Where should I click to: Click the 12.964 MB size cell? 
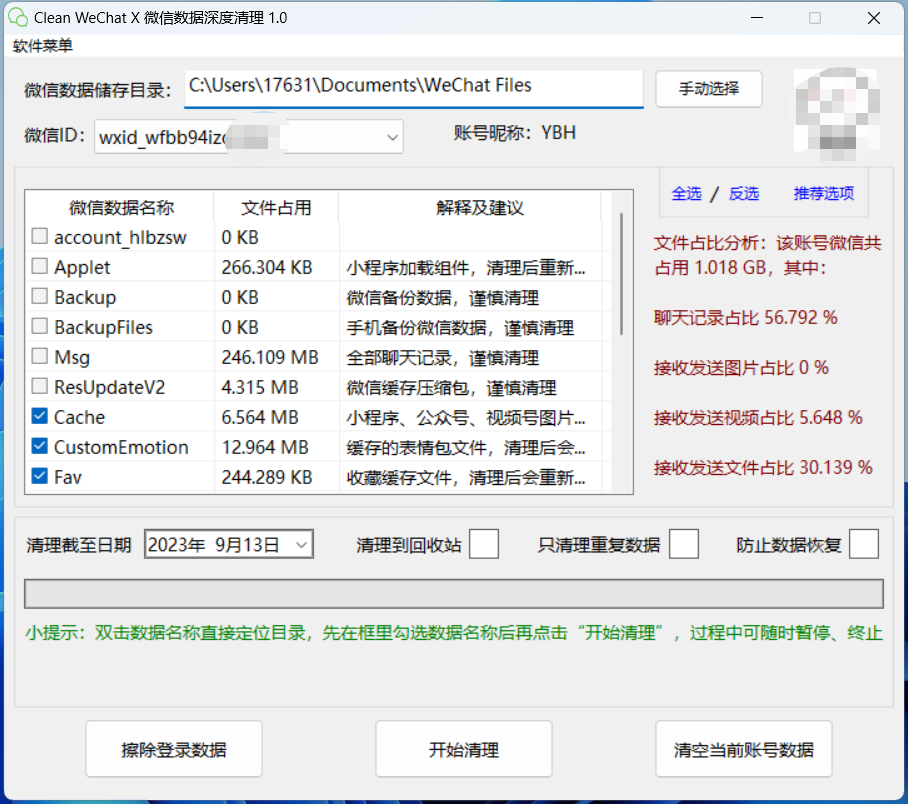click(x=265, y=447)
